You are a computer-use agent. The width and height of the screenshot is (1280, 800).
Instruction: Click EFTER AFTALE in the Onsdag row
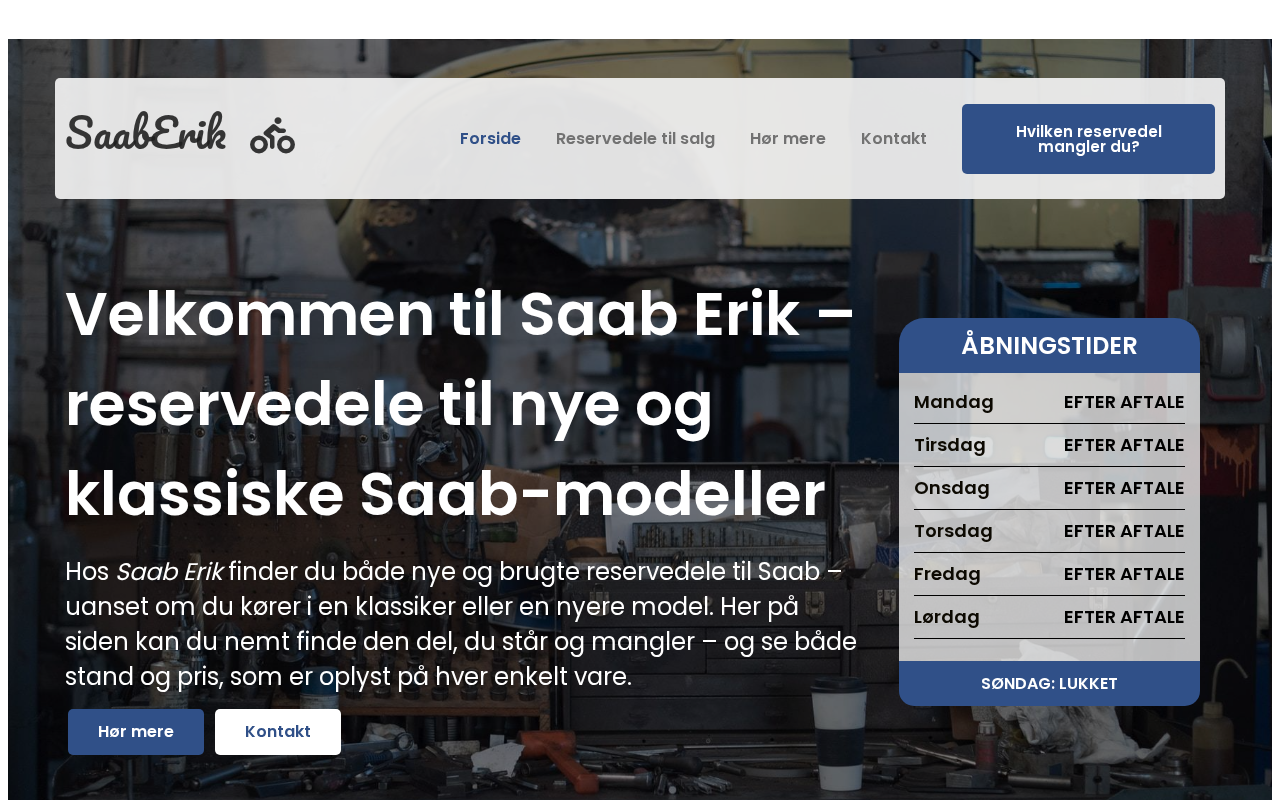pos(1124,488)
